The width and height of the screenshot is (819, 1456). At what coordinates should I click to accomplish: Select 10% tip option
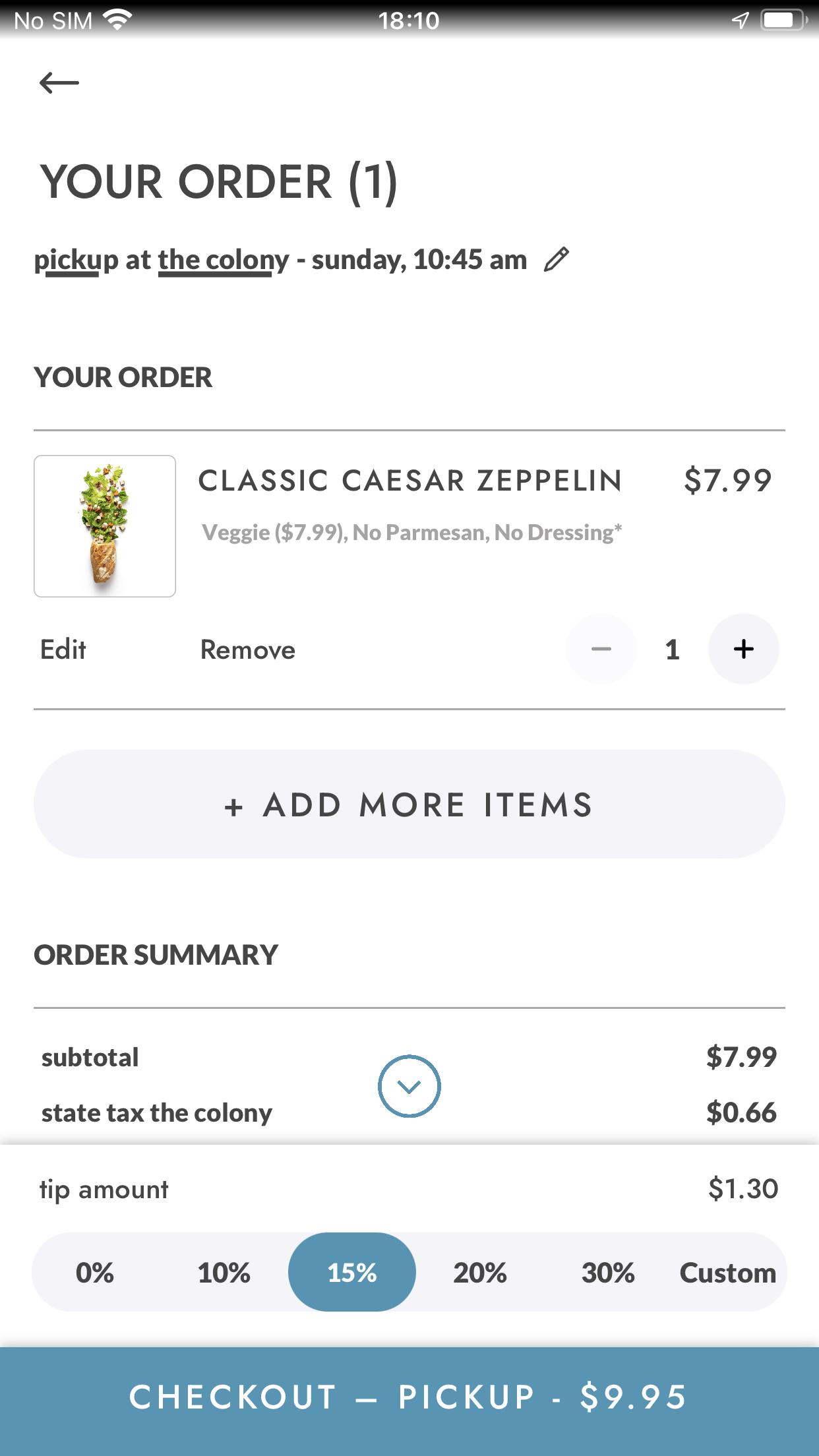click(x=224, y=1272)
